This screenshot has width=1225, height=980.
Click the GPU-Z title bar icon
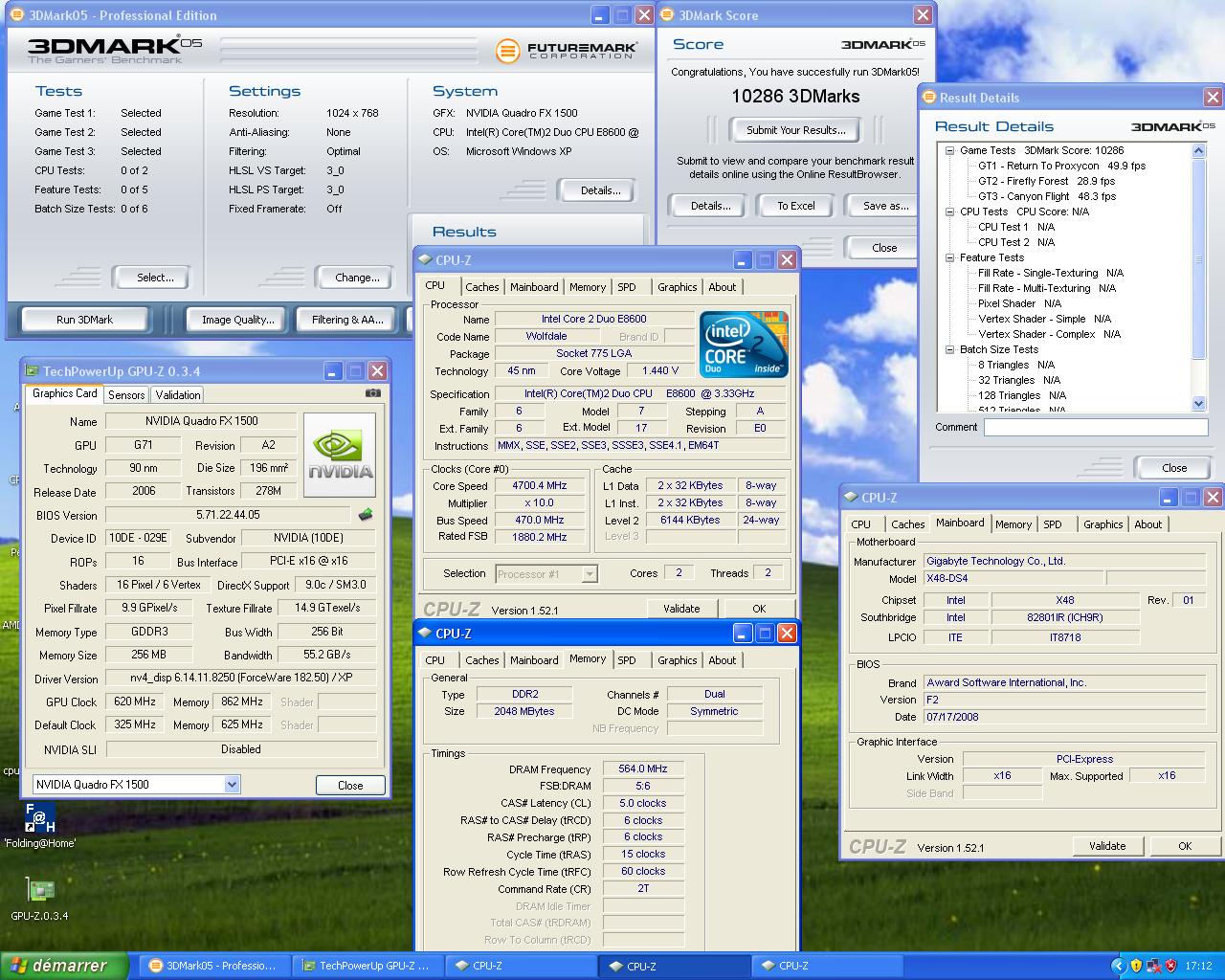[33, 371]
